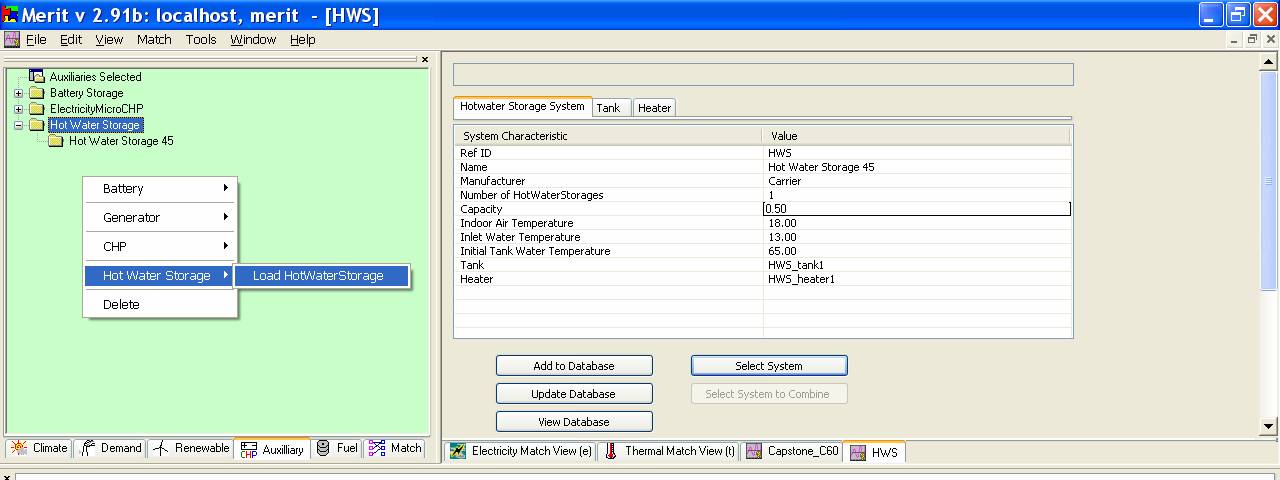This screenshot has height=480, width=1280.
Task: Click the vertical scrollbar down arrow
Action: [1270, 427]
